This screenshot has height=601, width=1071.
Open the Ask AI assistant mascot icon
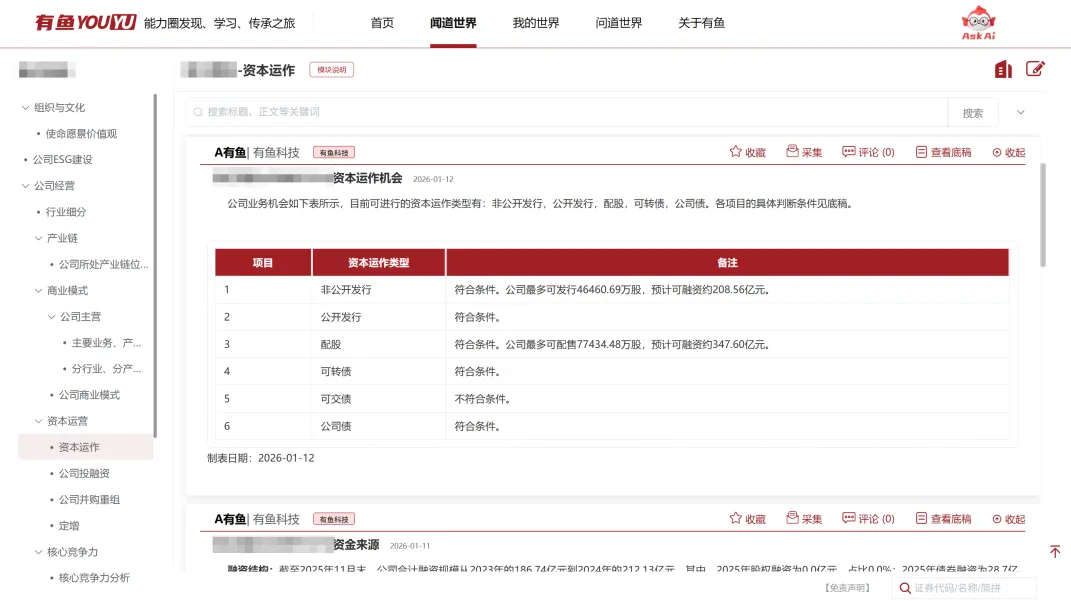coord(978,23)
